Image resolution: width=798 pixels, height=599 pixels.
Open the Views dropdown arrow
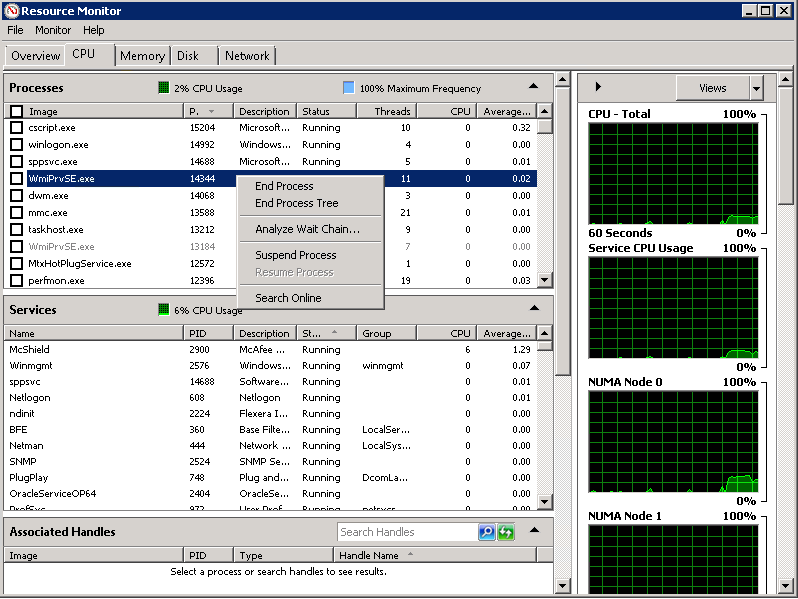[756, 88]
